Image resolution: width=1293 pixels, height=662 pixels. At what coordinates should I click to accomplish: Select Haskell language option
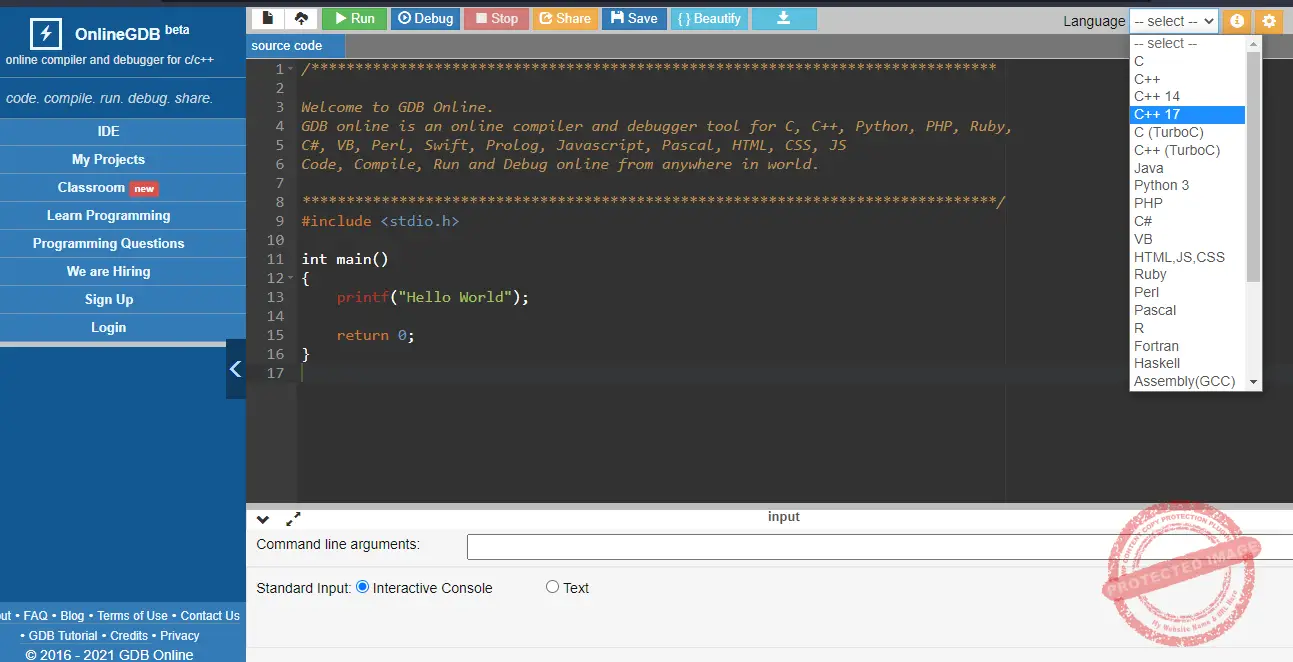click(x=1188, y=363)
